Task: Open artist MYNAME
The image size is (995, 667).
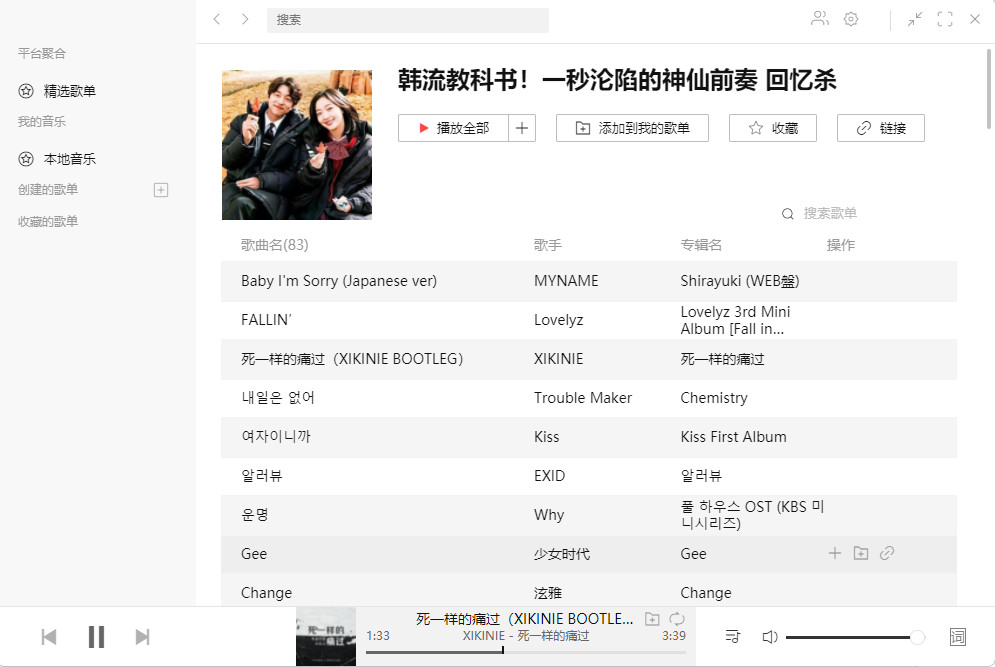Action: tap(566, 281)
